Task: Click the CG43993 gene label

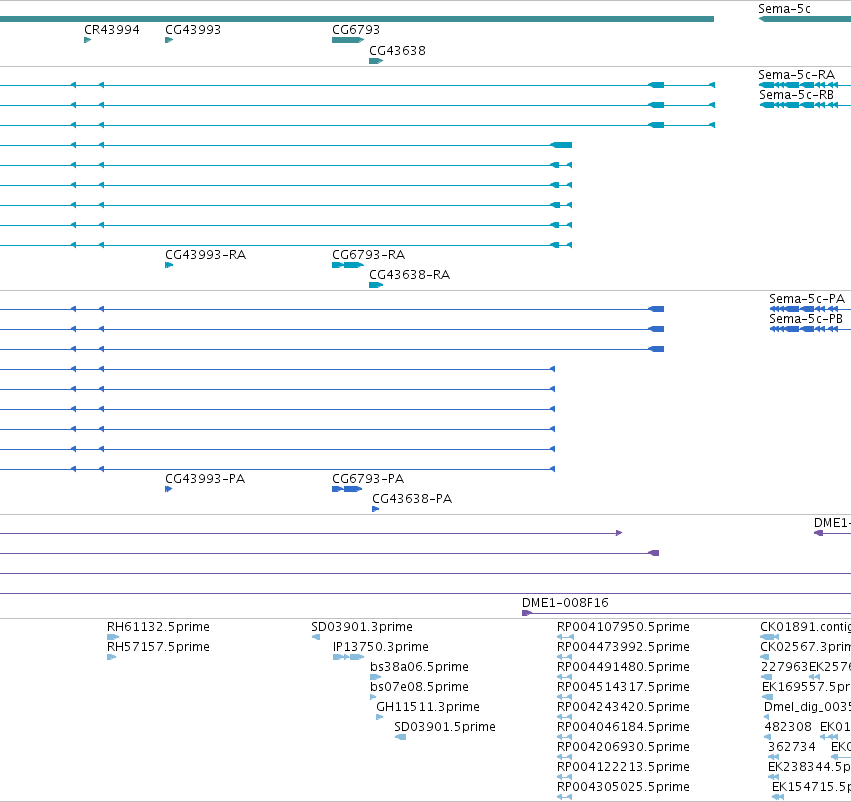Action: coord(193,30)
